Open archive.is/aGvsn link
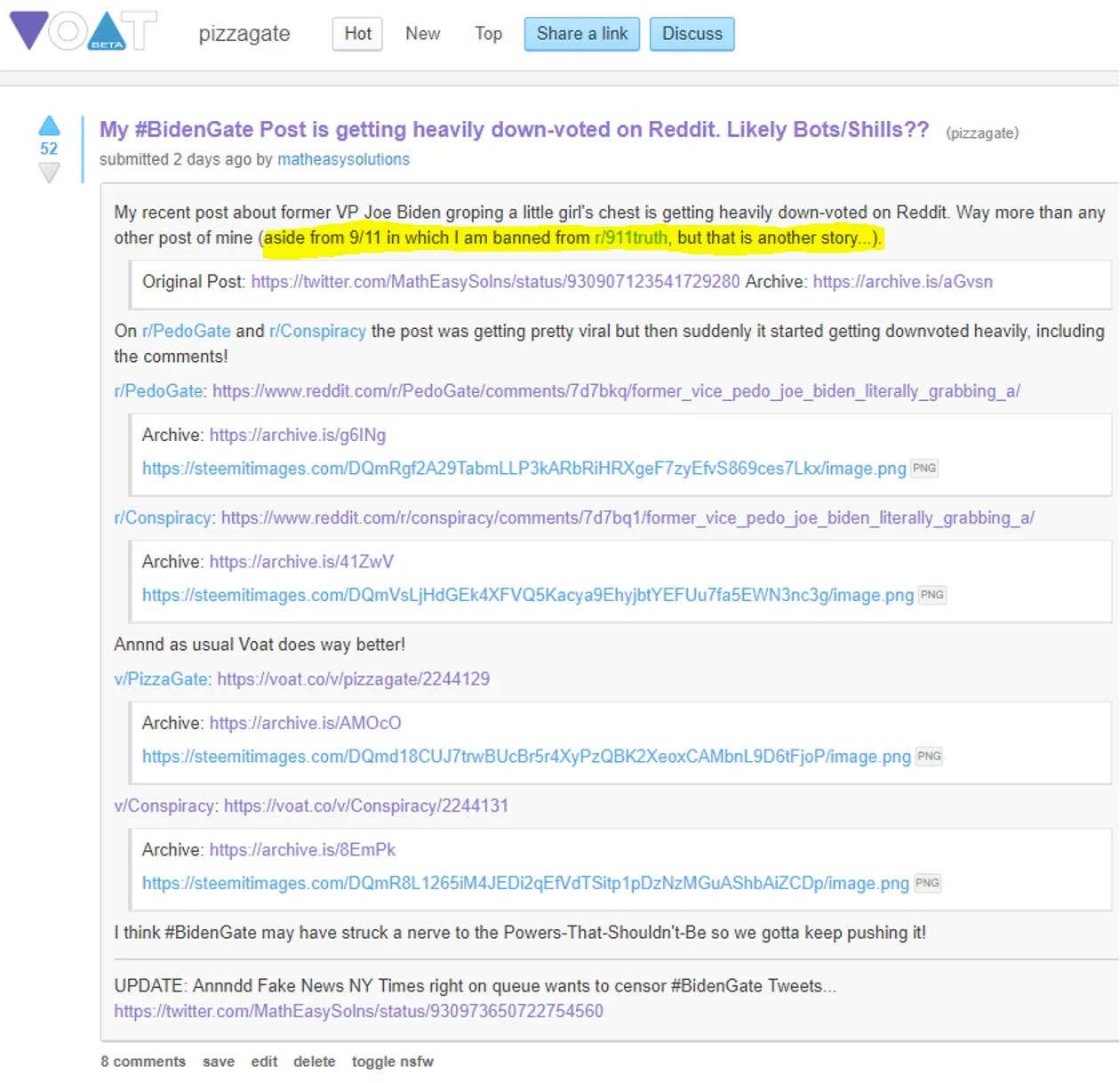 pyautogui.click(x=903, y=282)
